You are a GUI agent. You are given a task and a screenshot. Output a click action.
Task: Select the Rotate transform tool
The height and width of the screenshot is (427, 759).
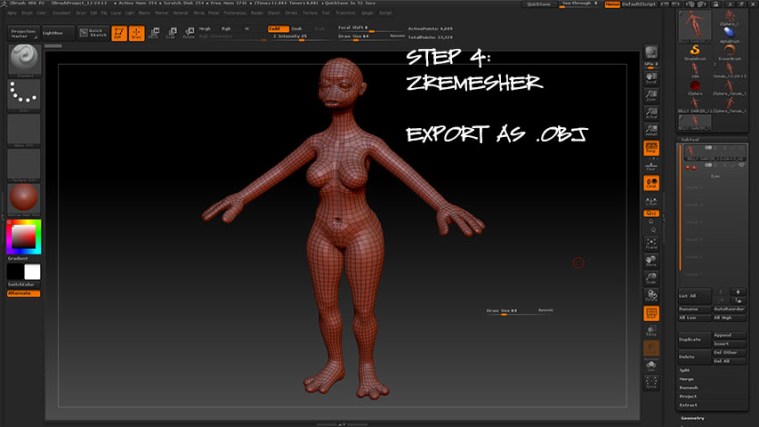pos(187,33)
